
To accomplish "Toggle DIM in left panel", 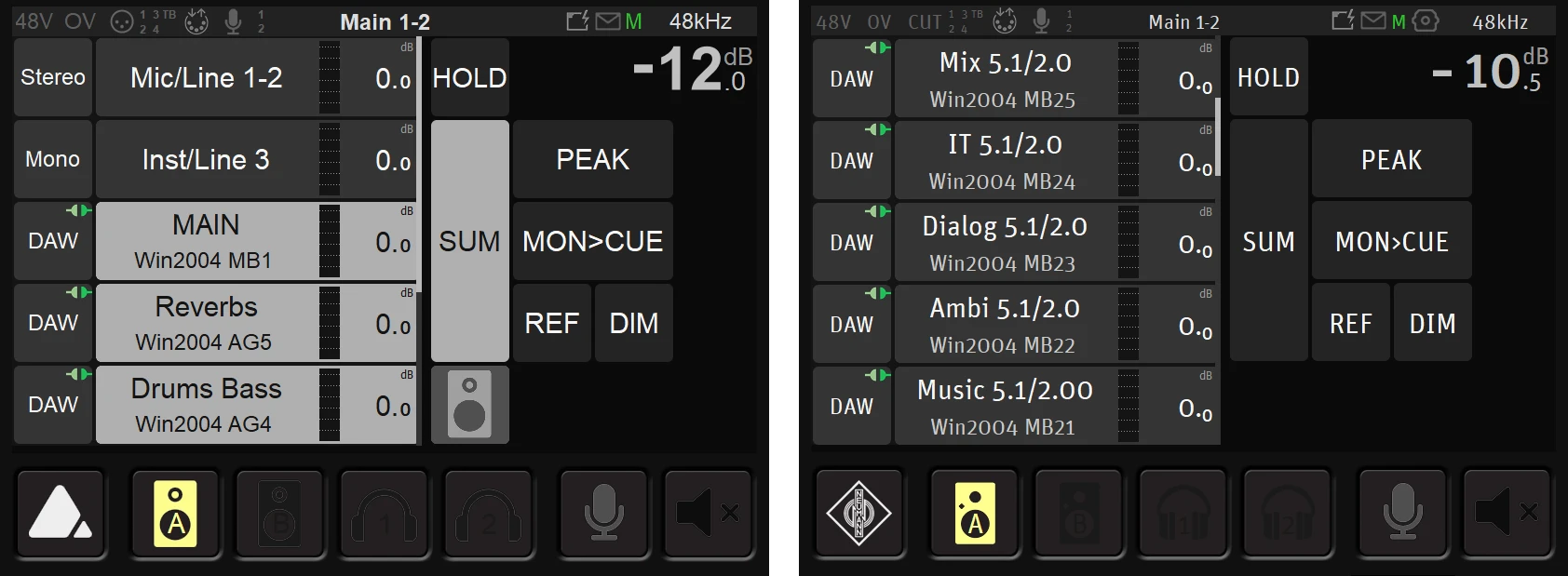I will tap(634, 323).
